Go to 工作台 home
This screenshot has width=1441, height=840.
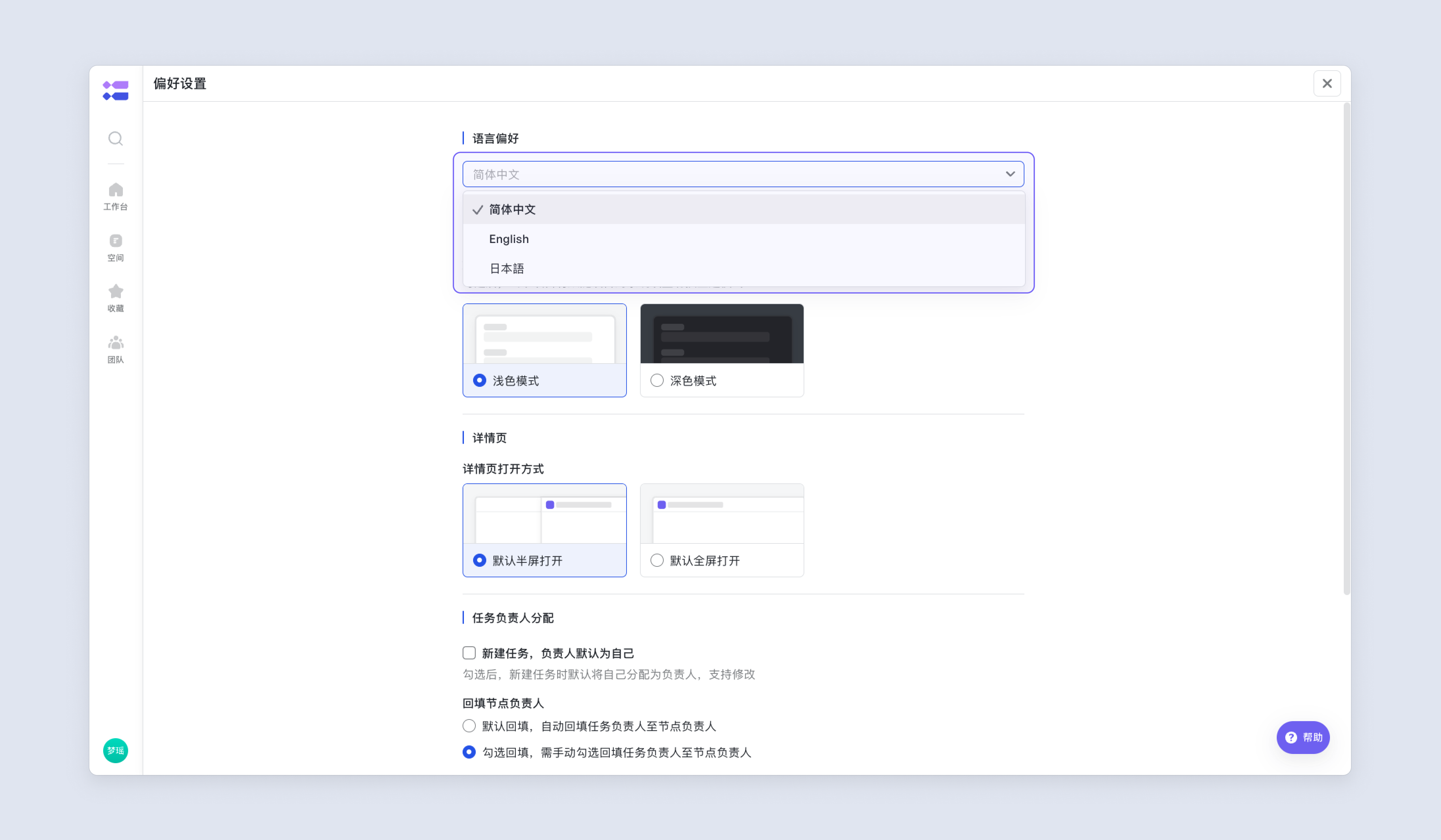coord(116,197)
